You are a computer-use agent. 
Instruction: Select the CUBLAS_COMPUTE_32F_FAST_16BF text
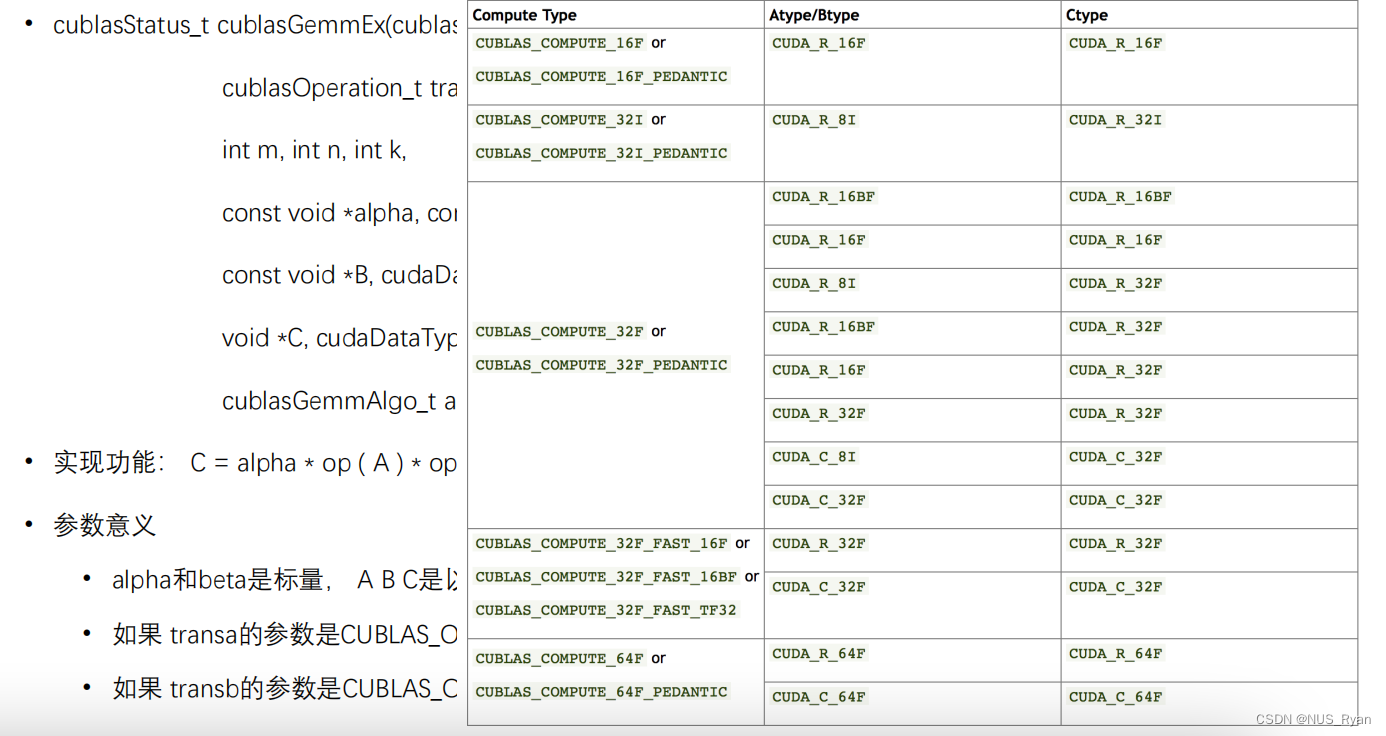[606, 577]
